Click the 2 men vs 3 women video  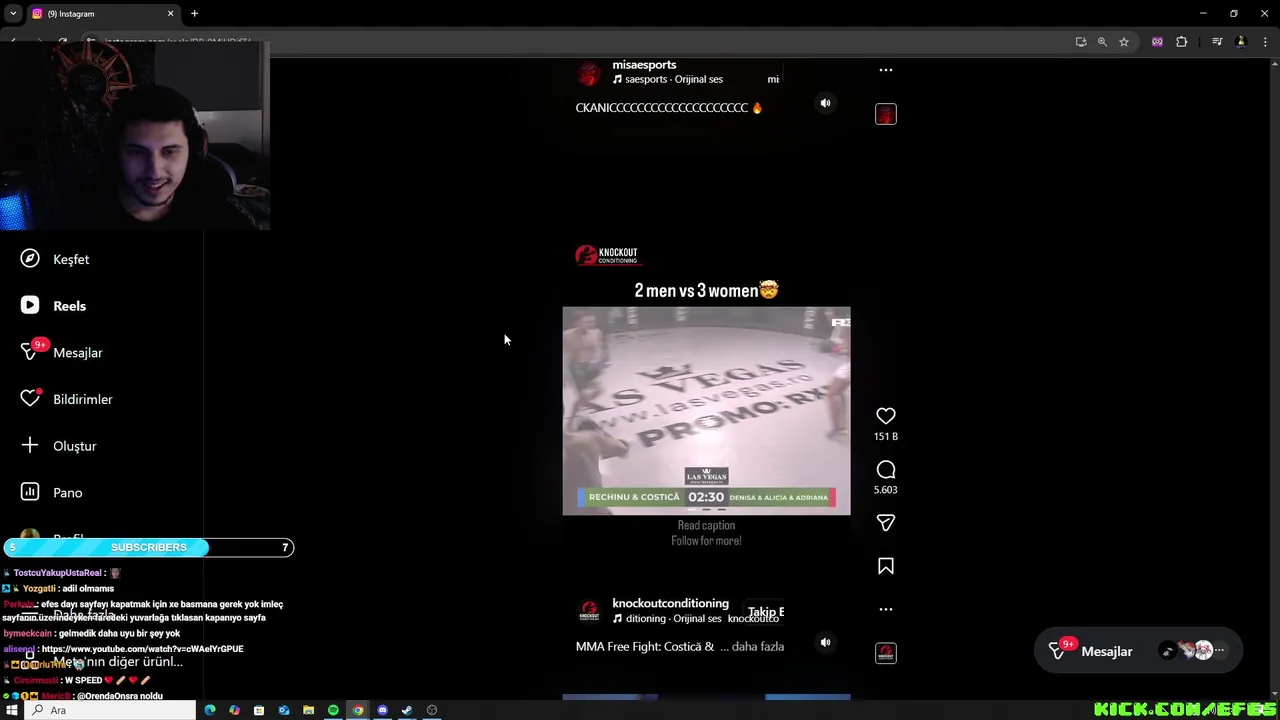[x=706, y=411]
